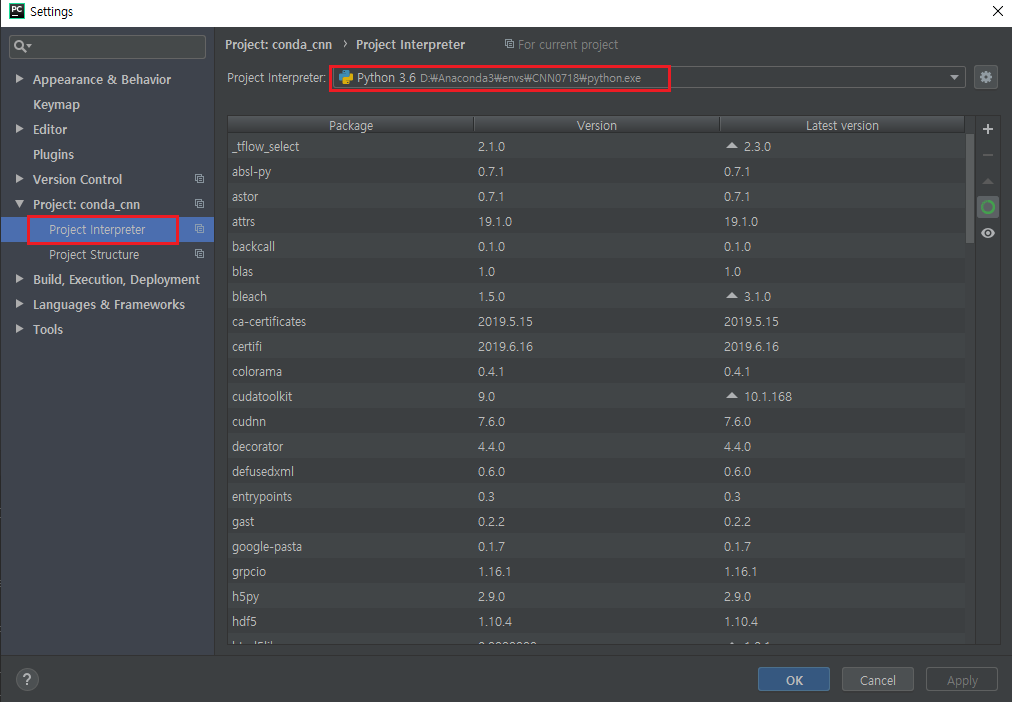The image size is (1012, 702).
Task: Click upgrade arrow for cudatoolkit 10.1.168
Action: [x=731, y=396]
